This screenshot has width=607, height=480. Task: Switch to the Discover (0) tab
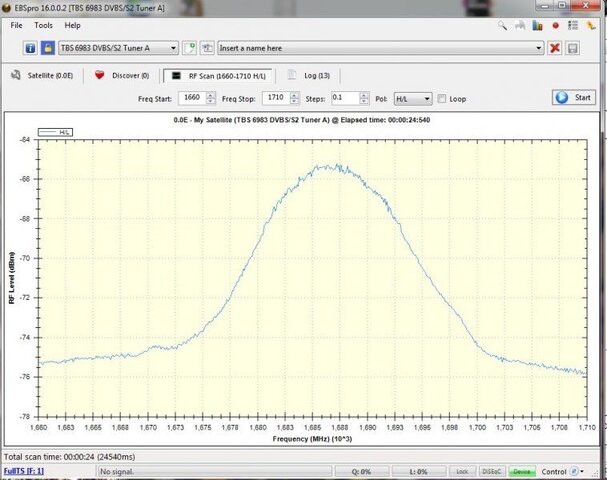coord(122,75)
